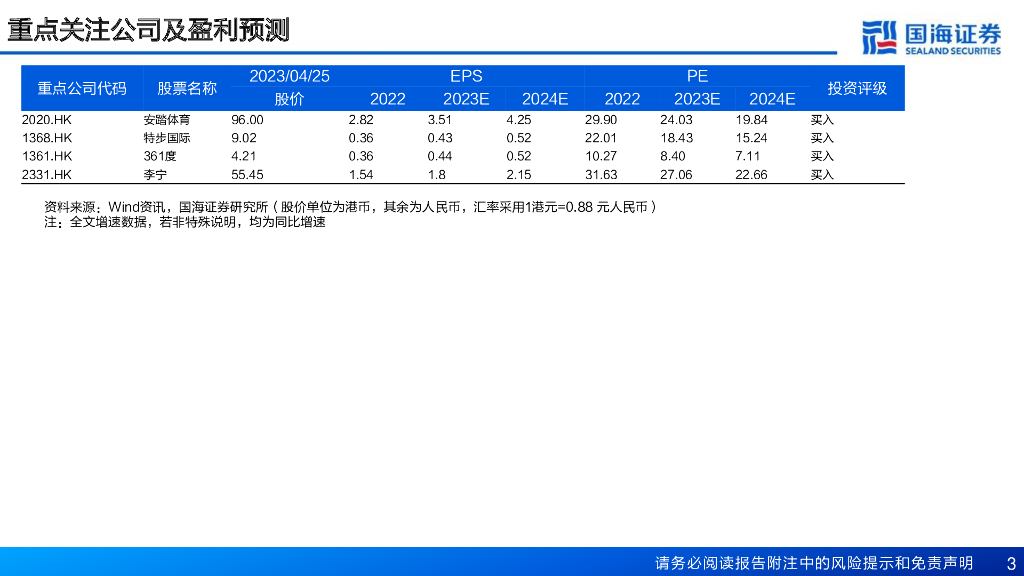Screen dimensions: 1024x576
Task: Click the 8.40 PE value
Action: click(673, 157)
